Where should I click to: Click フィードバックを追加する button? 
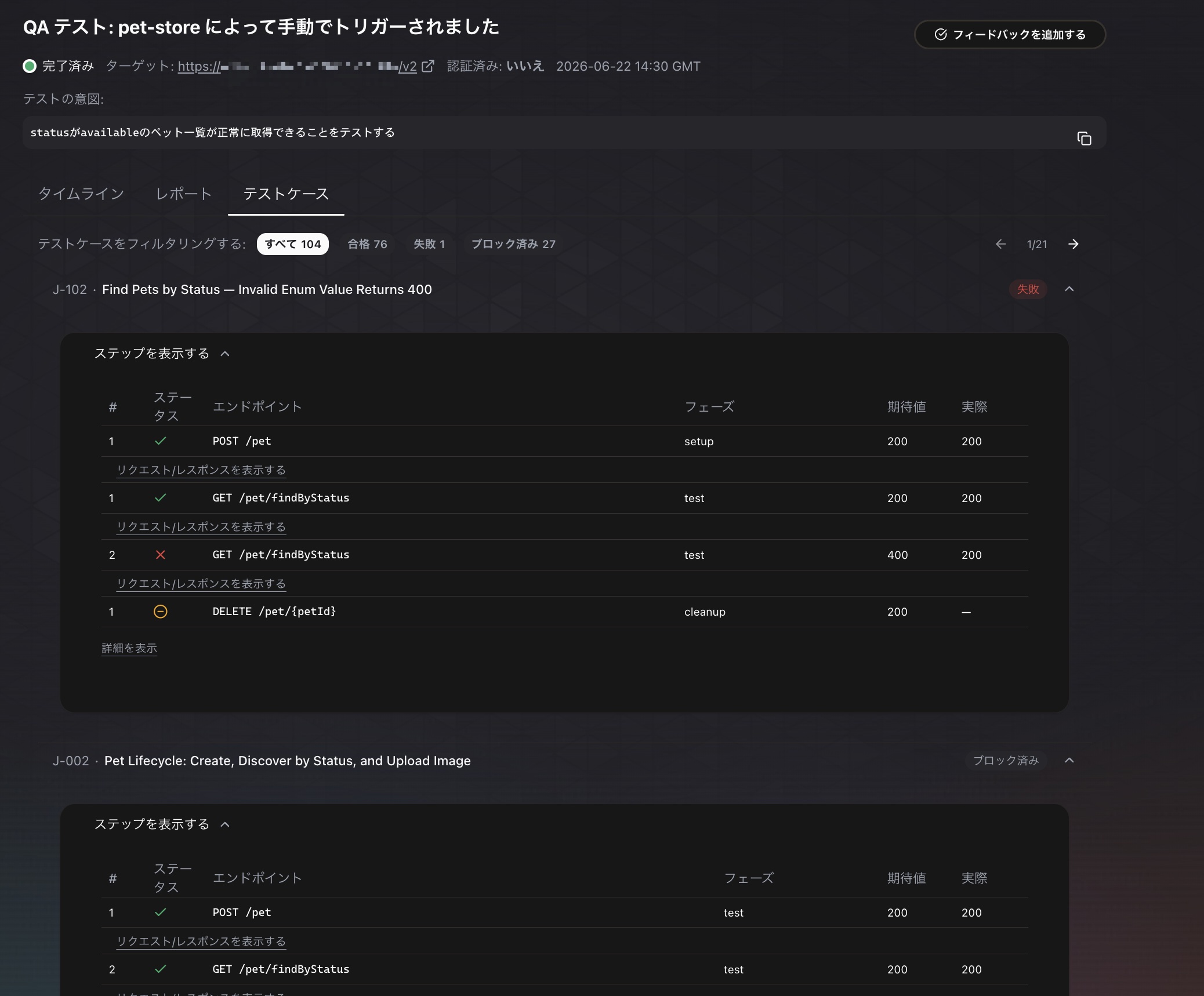[x=1010, y=35]
